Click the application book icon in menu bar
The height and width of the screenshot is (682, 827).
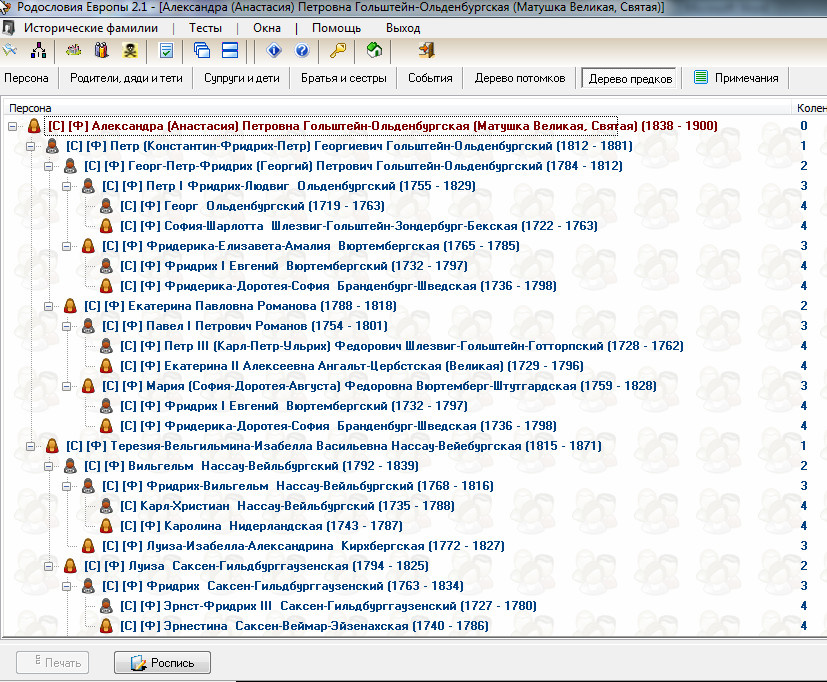[x=8, y=27]
